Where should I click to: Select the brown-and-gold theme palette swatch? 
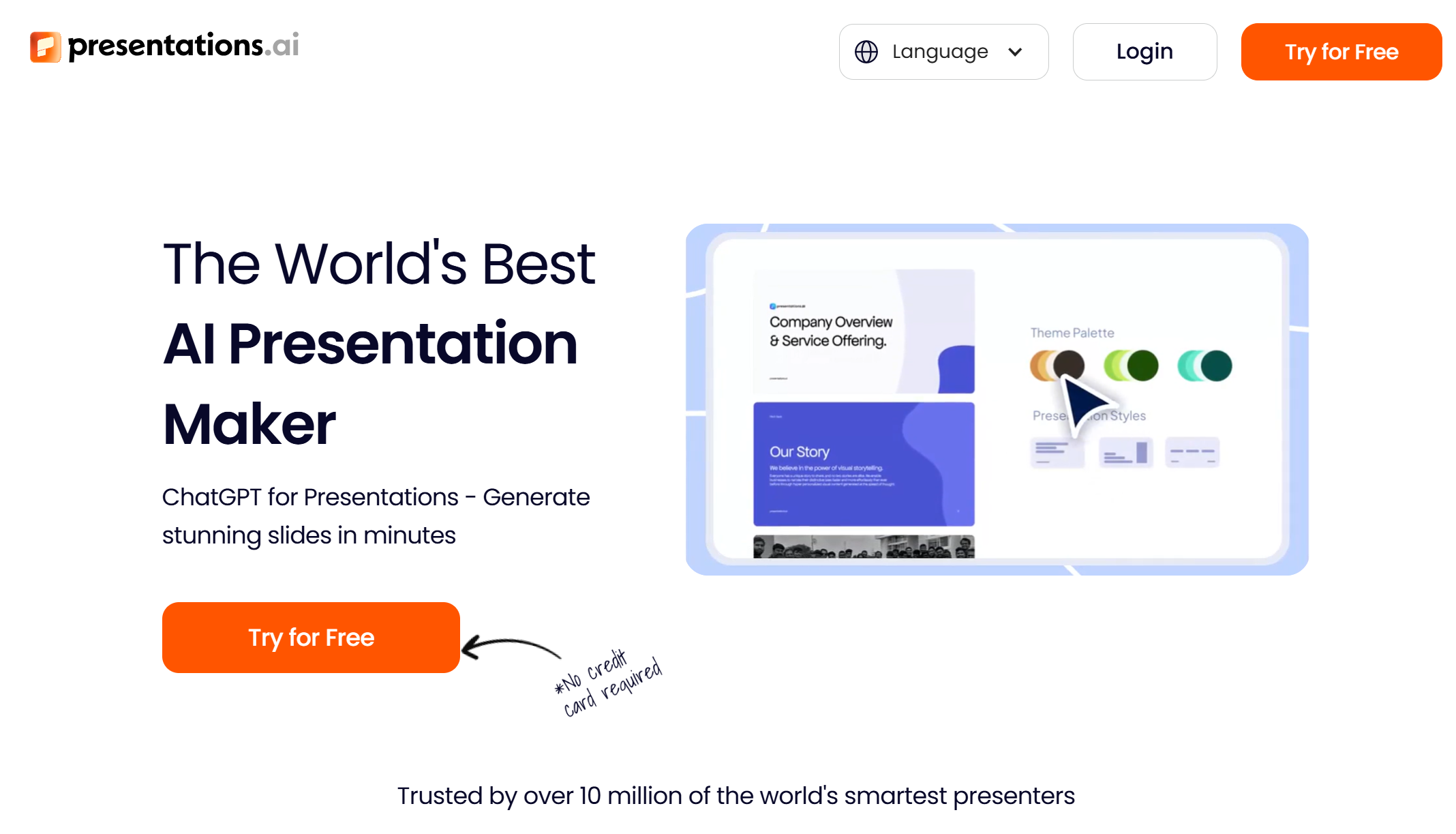[1058, 366]
